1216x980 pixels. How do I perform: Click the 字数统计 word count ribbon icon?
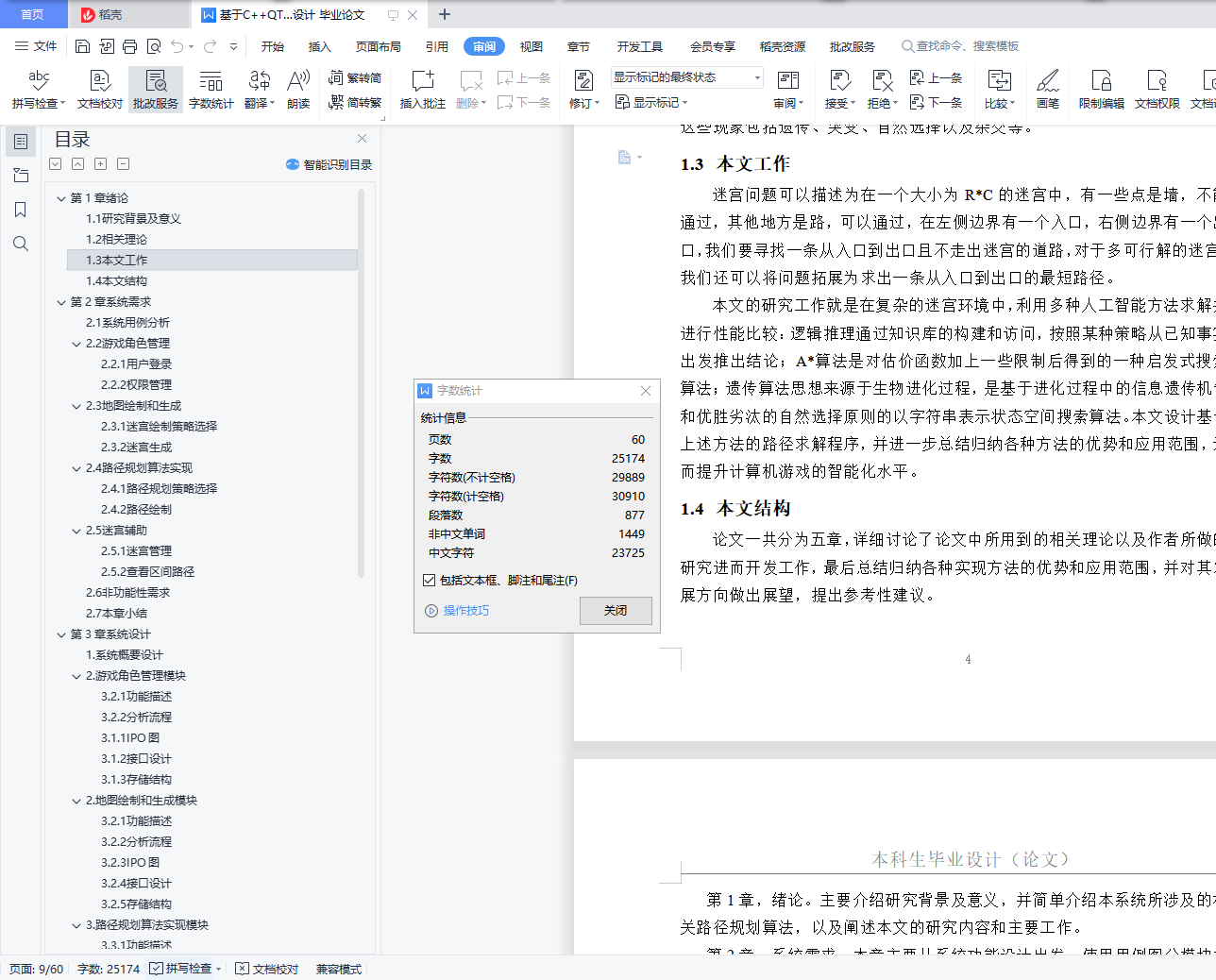211,90
